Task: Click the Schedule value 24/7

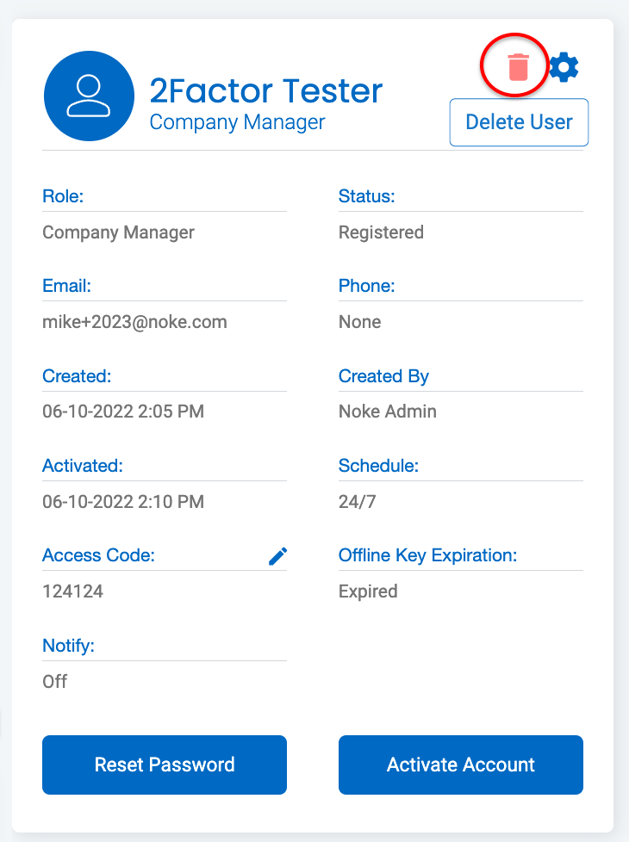Action: (357, 502)
